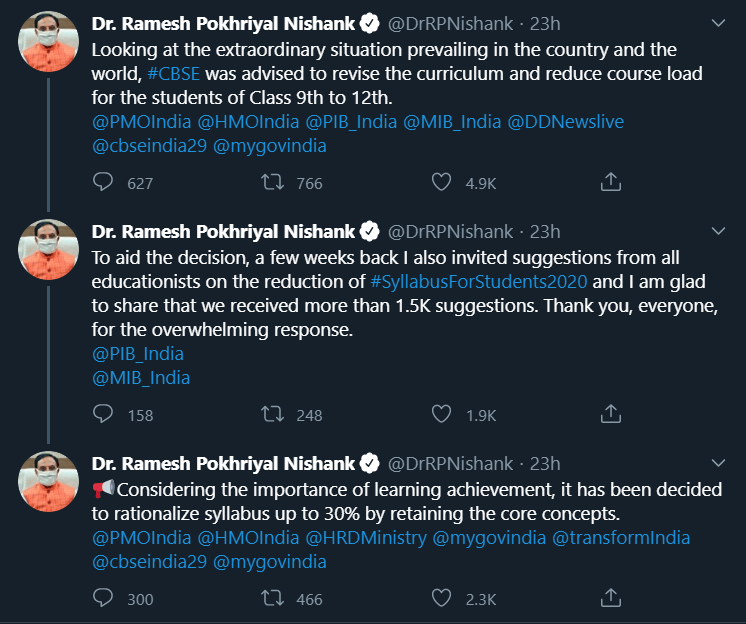Image resolution: width=746 pixels, height=624 pixels.
Task: Open the first tweet's profile picture
Action: point(49,42)
